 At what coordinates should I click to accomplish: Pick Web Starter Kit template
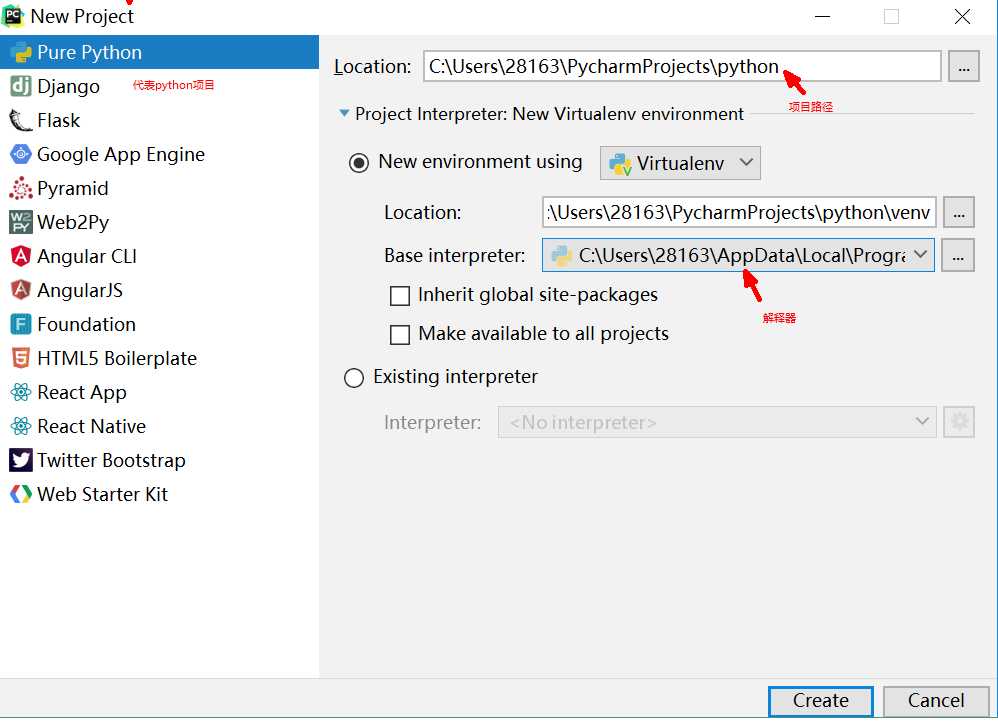click(159, 494)
